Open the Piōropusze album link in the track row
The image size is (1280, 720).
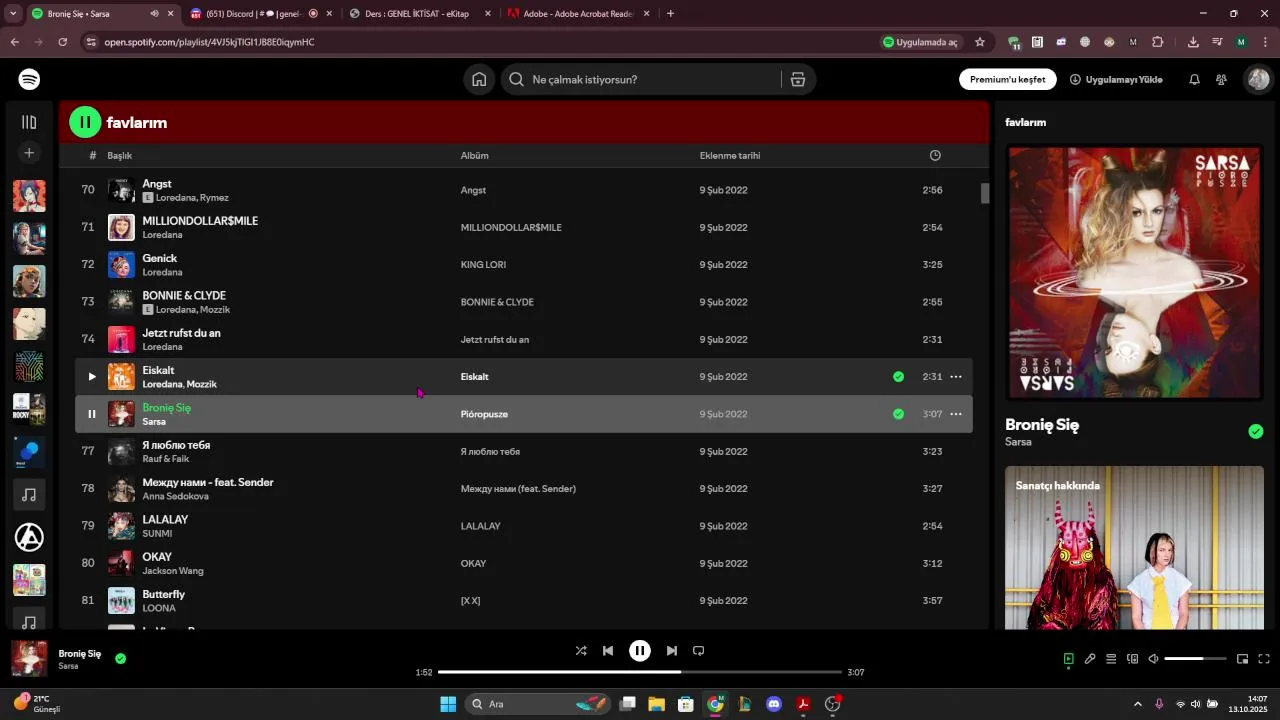coord(484,414)
